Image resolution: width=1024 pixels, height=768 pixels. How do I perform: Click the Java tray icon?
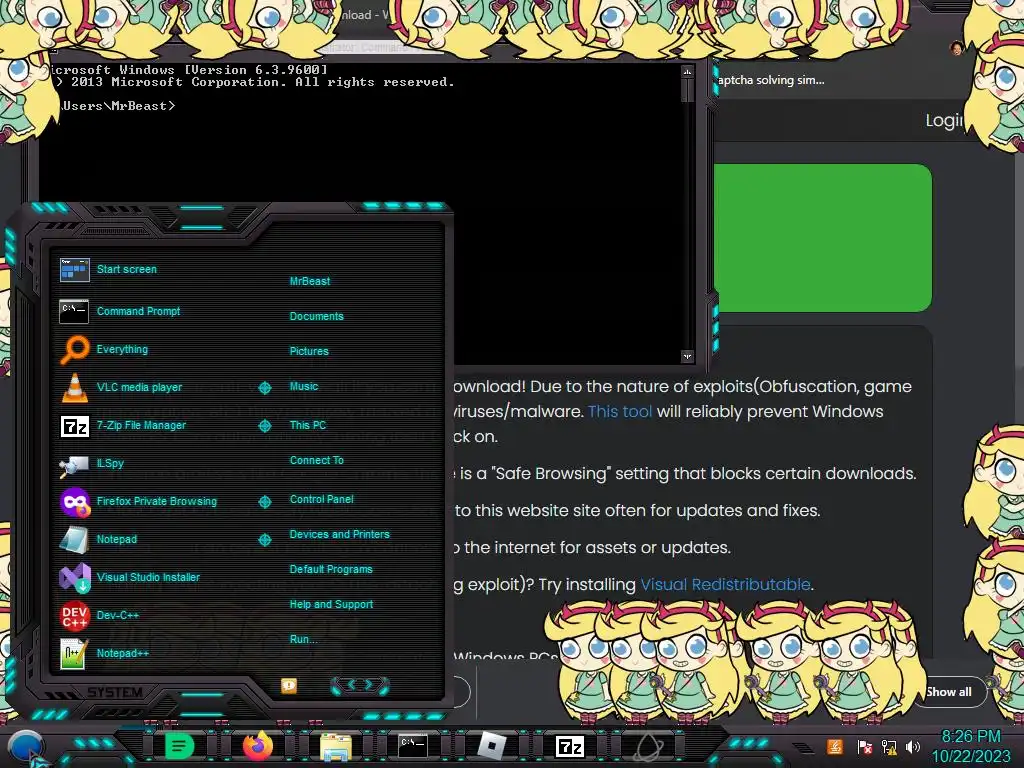pyautogui.click(x=835, y=746)
